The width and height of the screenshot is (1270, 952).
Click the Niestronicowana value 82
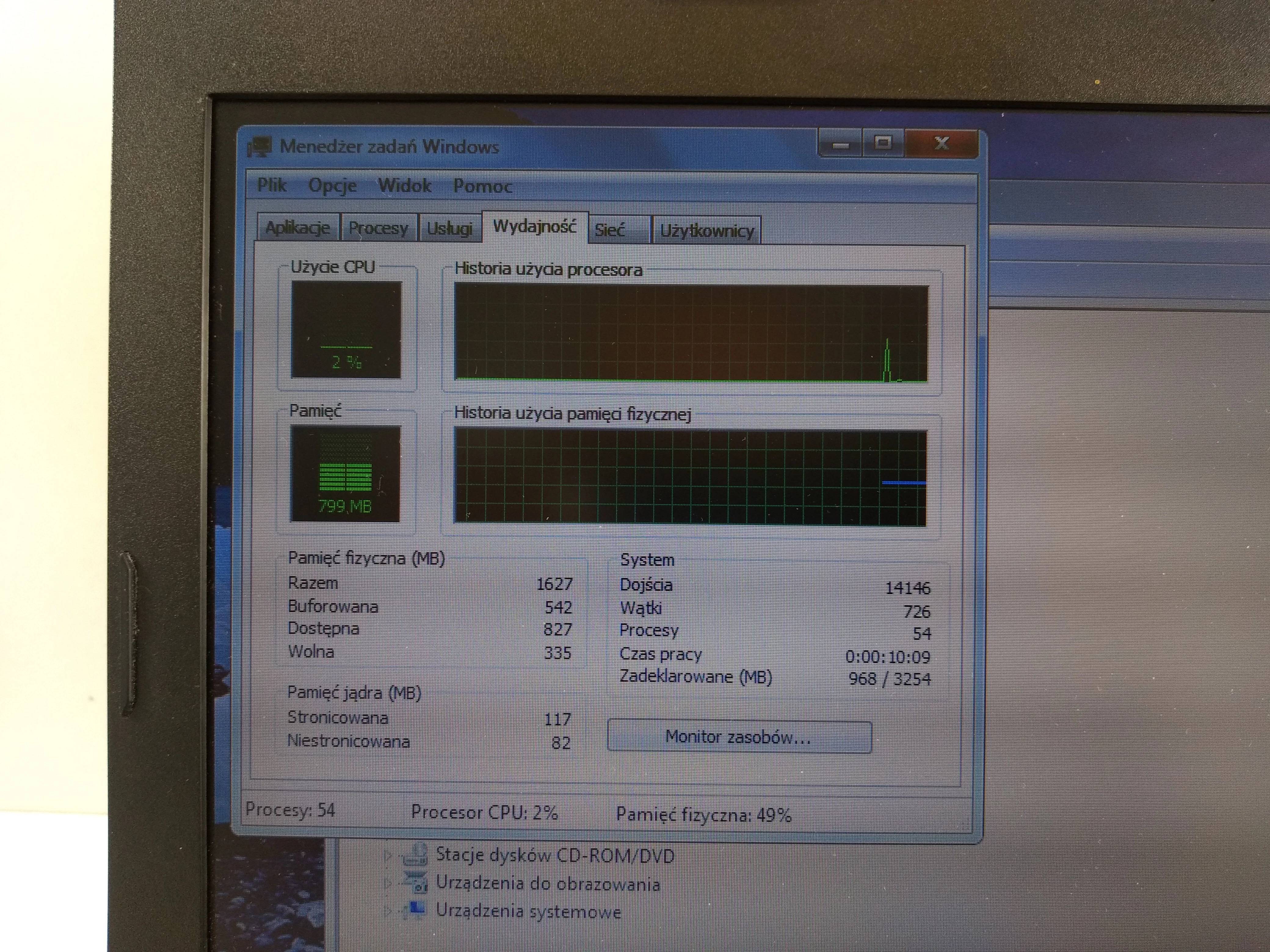(561, 743)
